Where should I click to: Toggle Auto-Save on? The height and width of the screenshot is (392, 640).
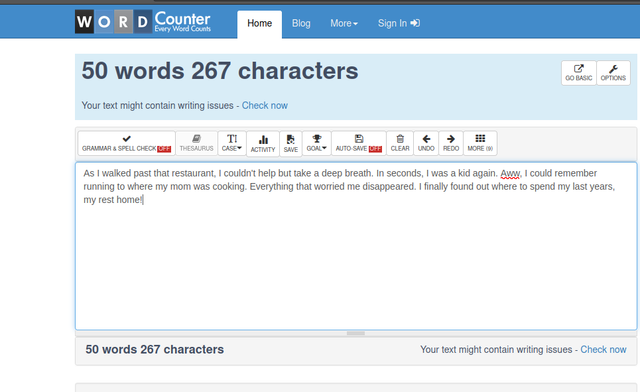coord(359,143)
